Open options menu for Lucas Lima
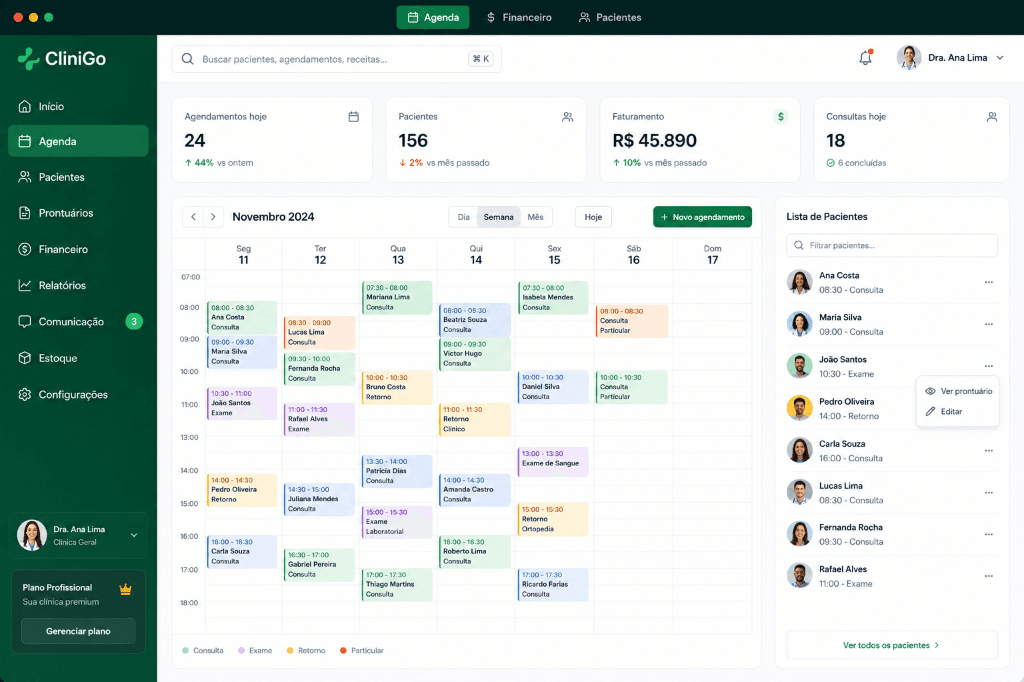The width and height of the screenshot is (1024, 682). point(989,493)
